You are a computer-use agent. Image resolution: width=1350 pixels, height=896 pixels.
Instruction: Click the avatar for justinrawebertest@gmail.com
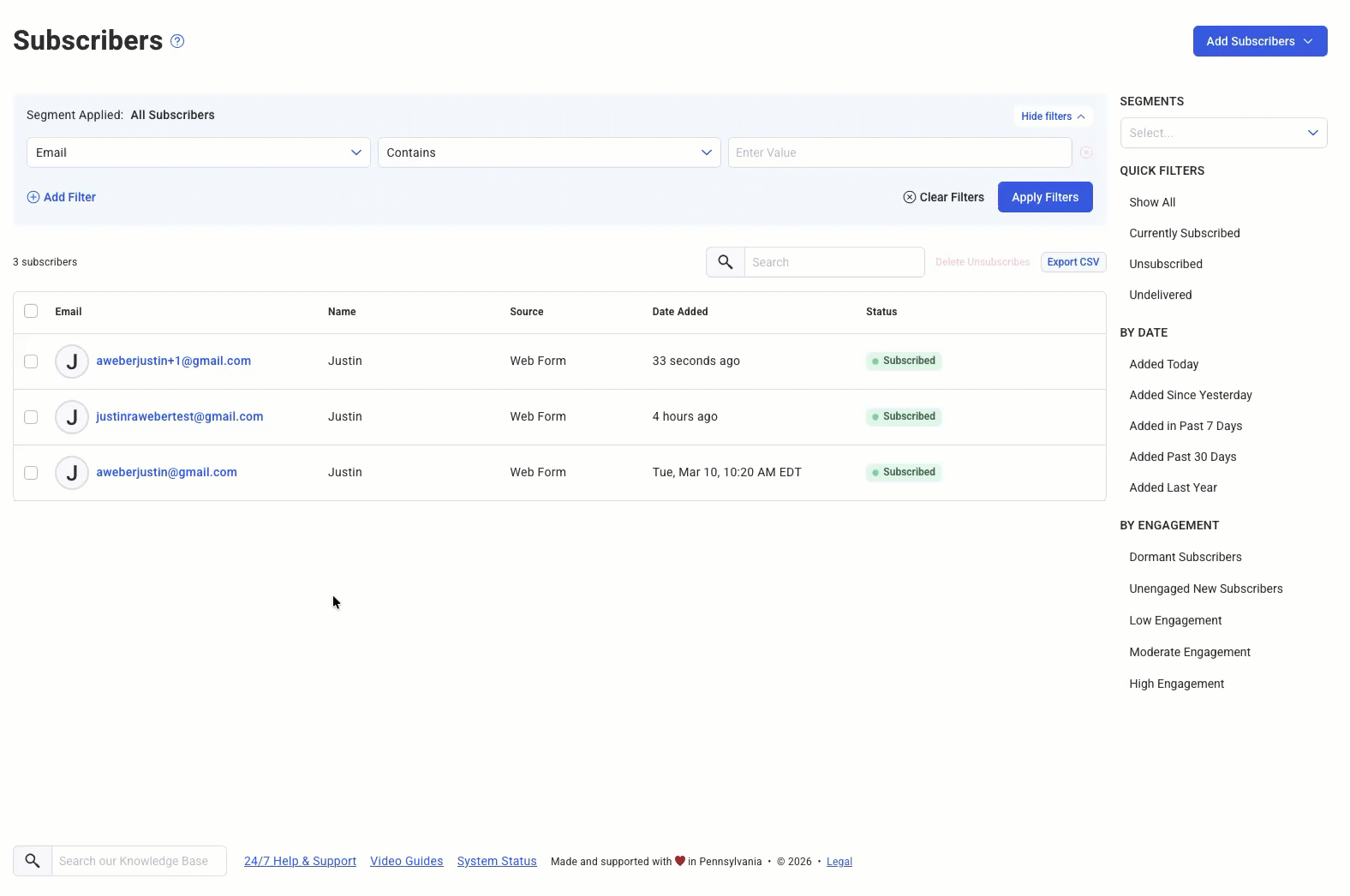pyautogui.click(x=72, y=417)
